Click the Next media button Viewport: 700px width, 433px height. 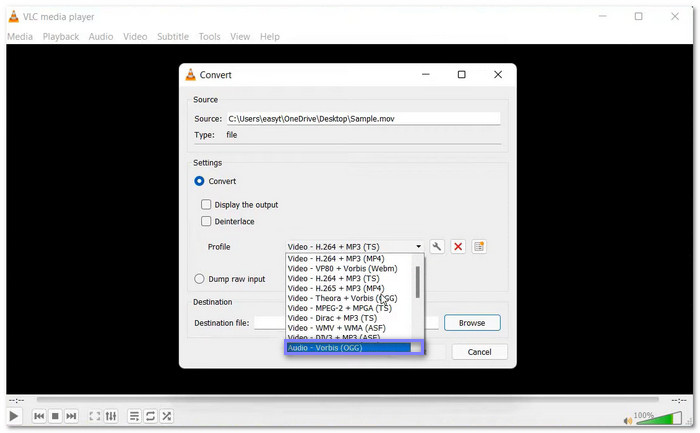[71, 416]
